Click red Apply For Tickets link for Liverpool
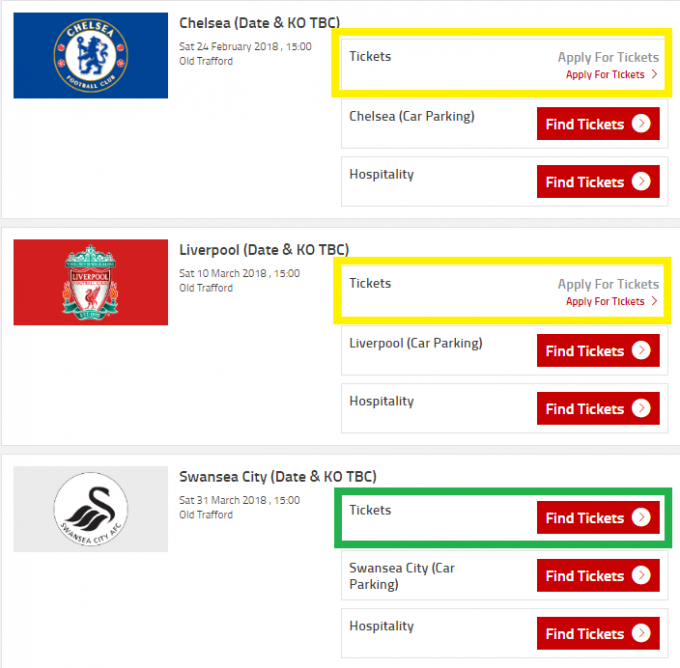 (605, 302)
